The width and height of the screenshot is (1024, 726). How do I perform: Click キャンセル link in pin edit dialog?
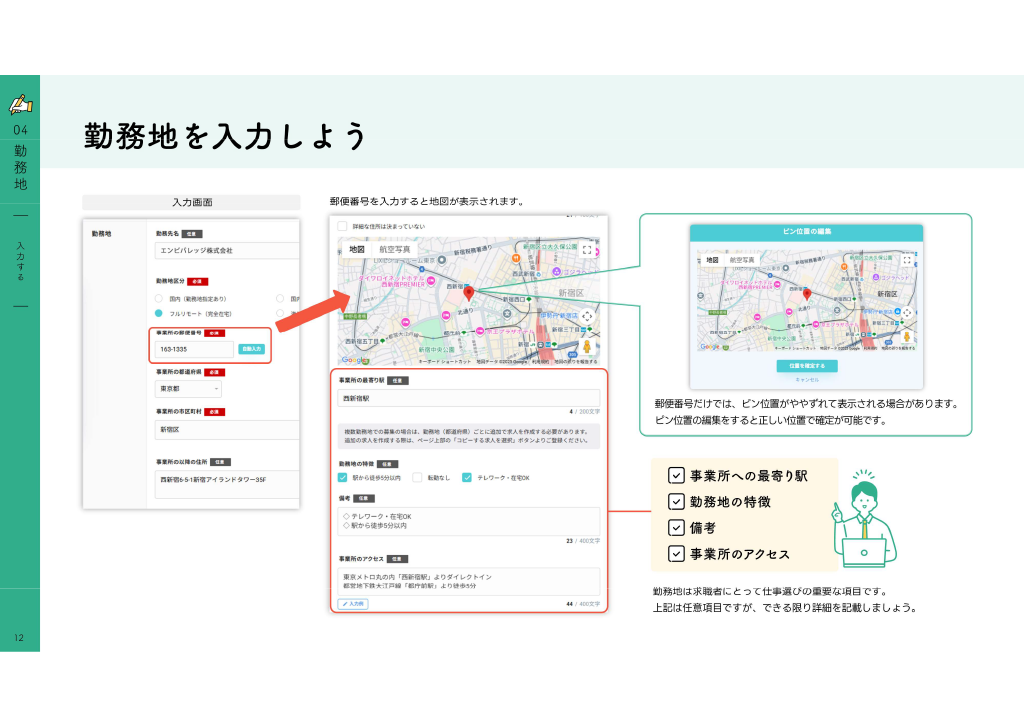coord(807,380)
